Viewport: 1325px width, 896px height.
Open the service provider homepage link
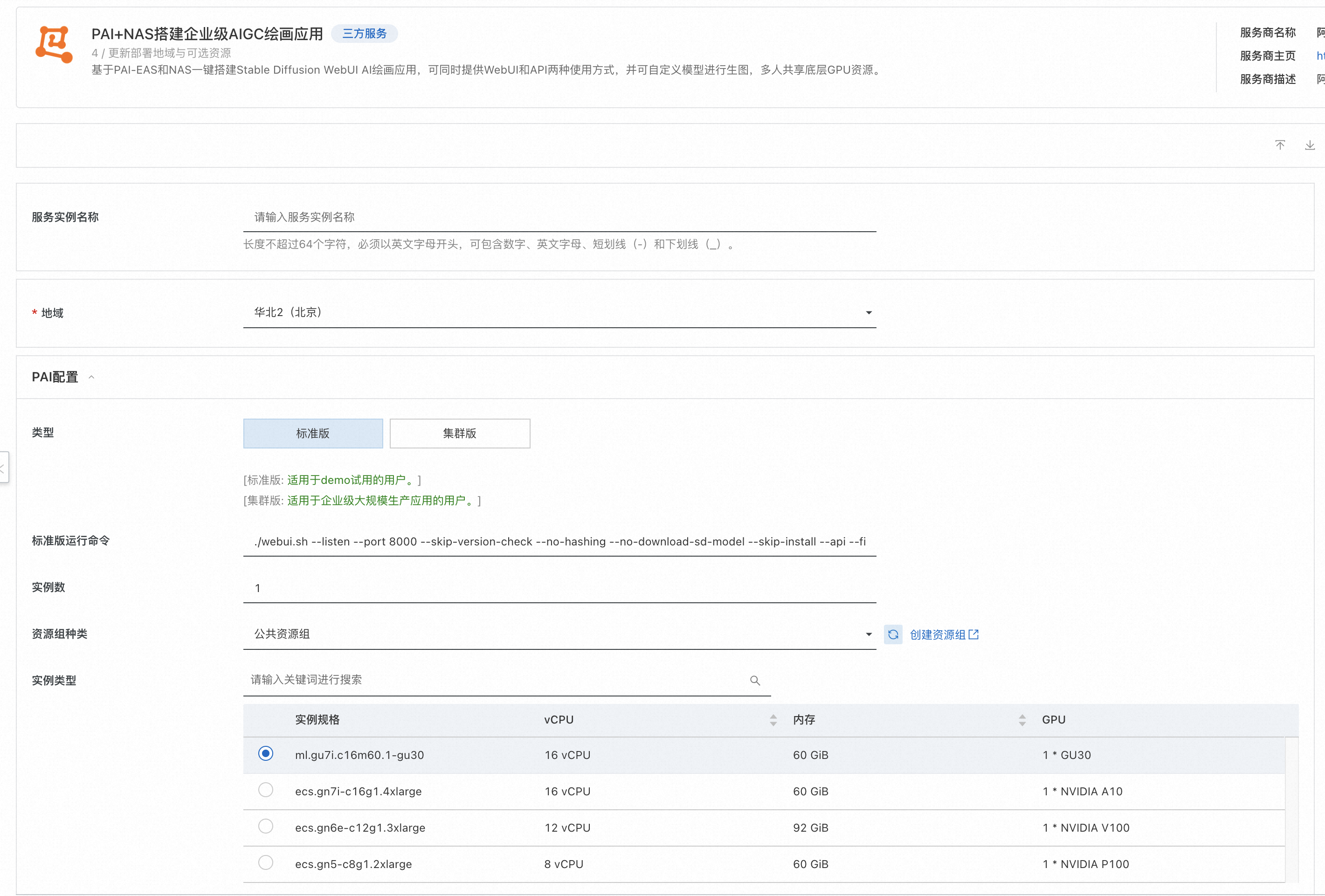coord(1320,56)
